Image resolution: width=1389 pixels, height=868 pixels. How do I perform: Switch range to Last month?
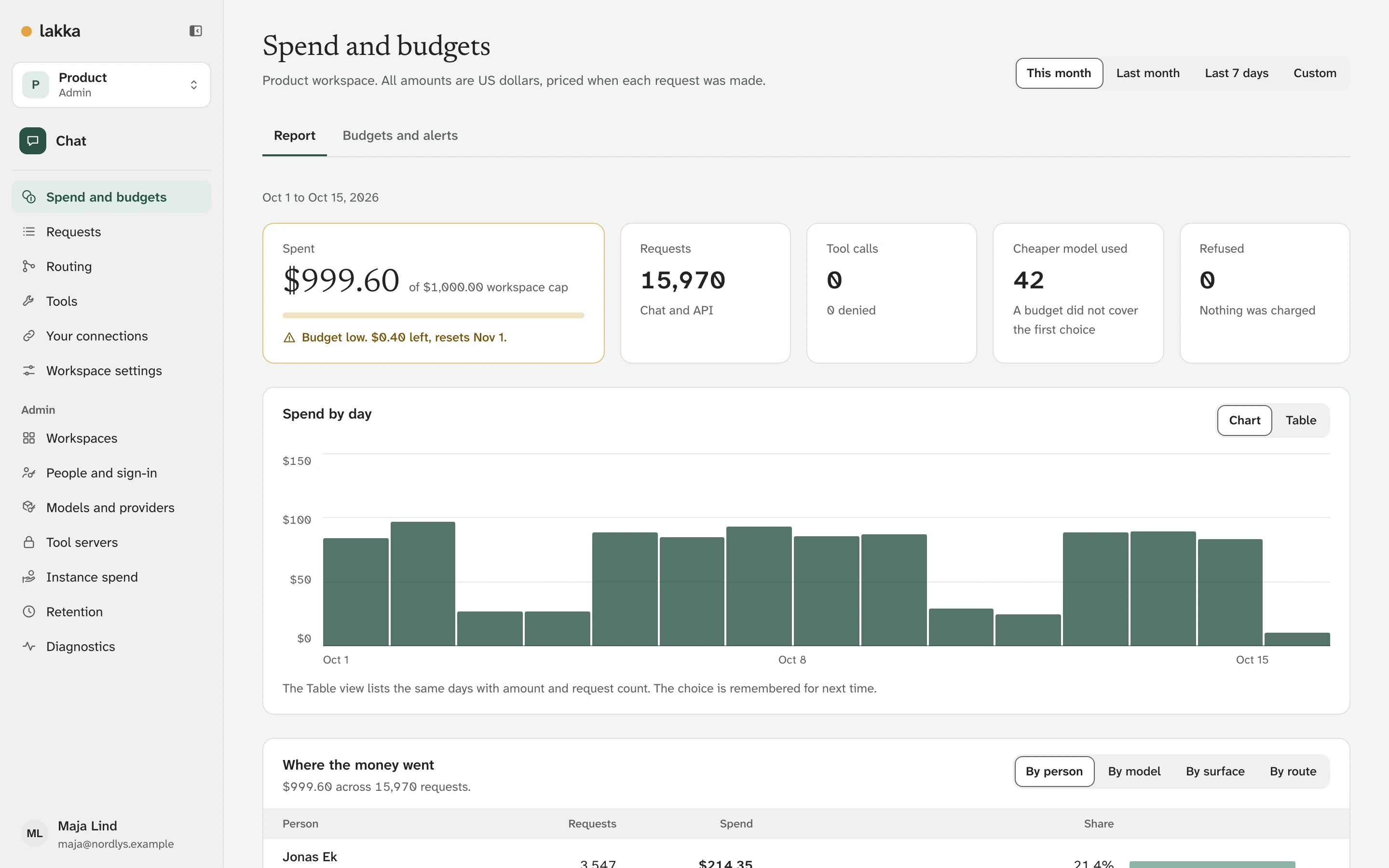click(x=1147, y=73)
